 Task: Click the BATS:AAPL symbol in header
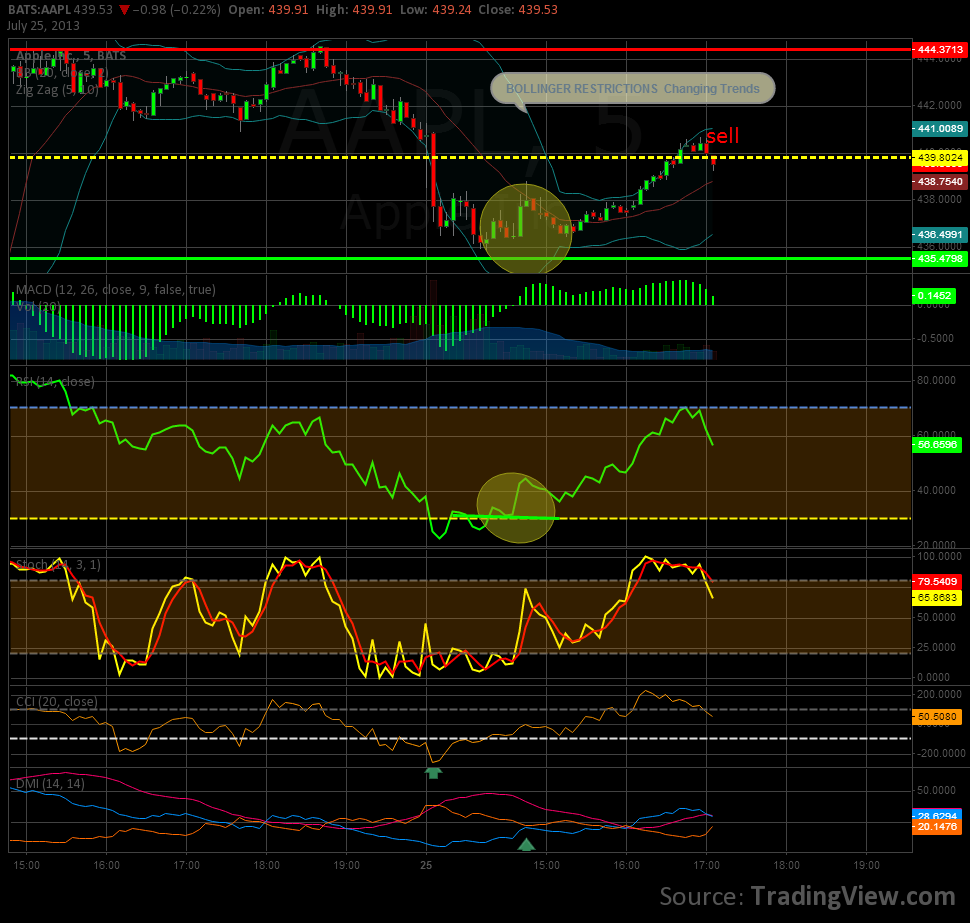pyautogui.click(x=38, y=10)
